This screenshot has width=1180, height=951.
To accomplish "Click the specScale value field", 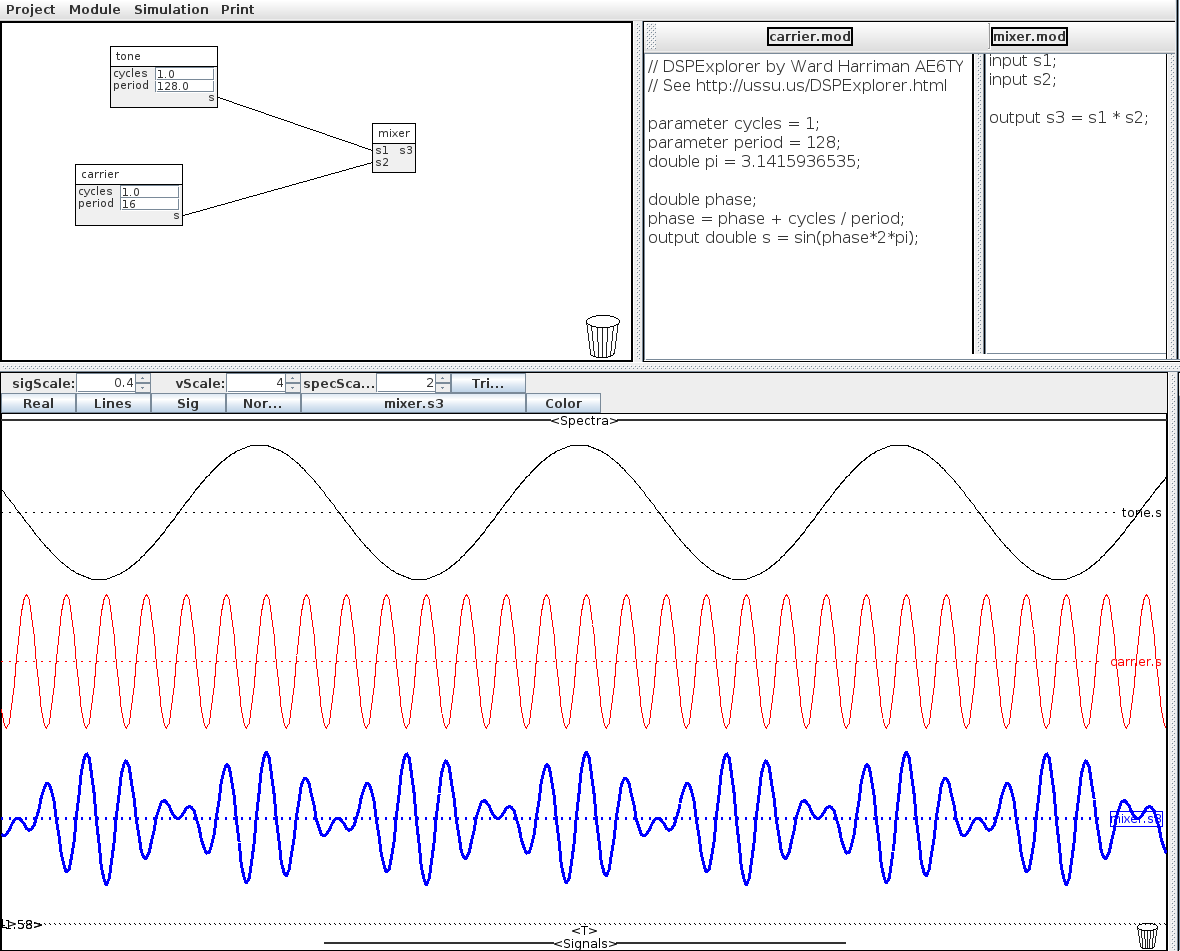I will click(406, 383).
